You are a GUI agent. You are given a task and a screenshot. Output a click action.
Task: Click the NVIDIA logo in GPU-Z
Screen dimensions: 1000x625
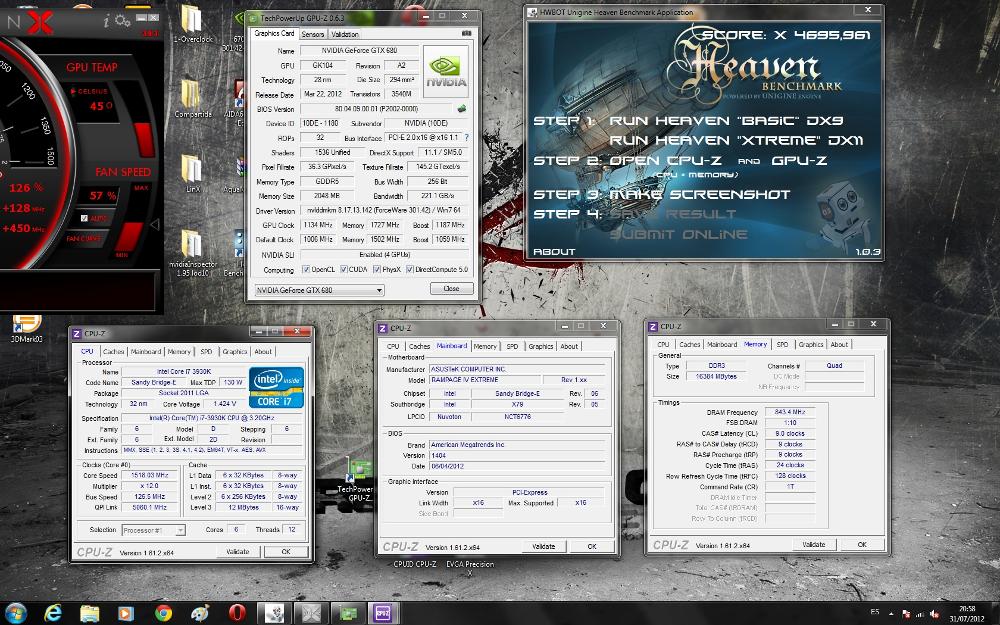(x=446, y=70)
